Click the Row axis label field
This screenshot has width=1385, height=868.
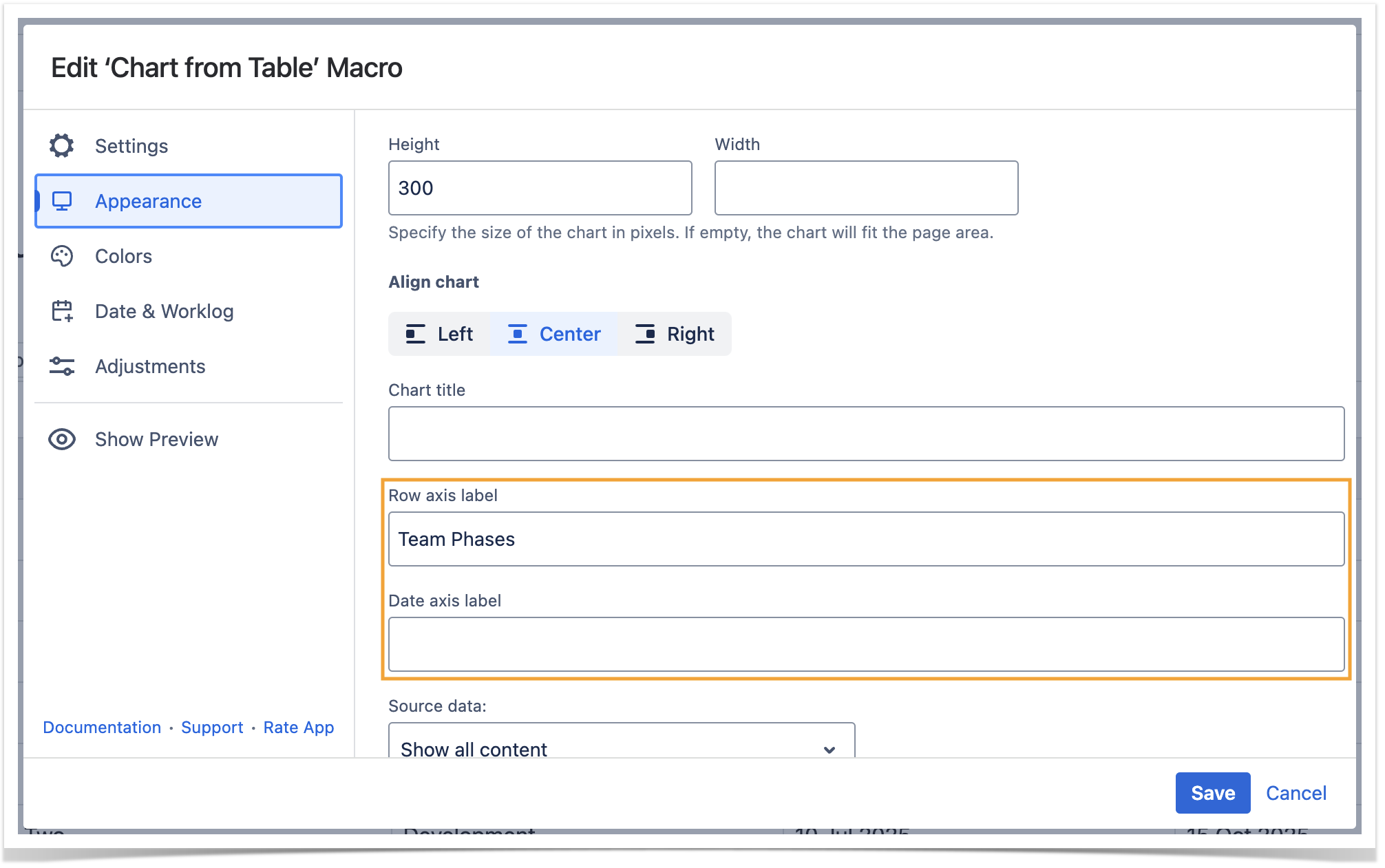click(x=866, y=539)
